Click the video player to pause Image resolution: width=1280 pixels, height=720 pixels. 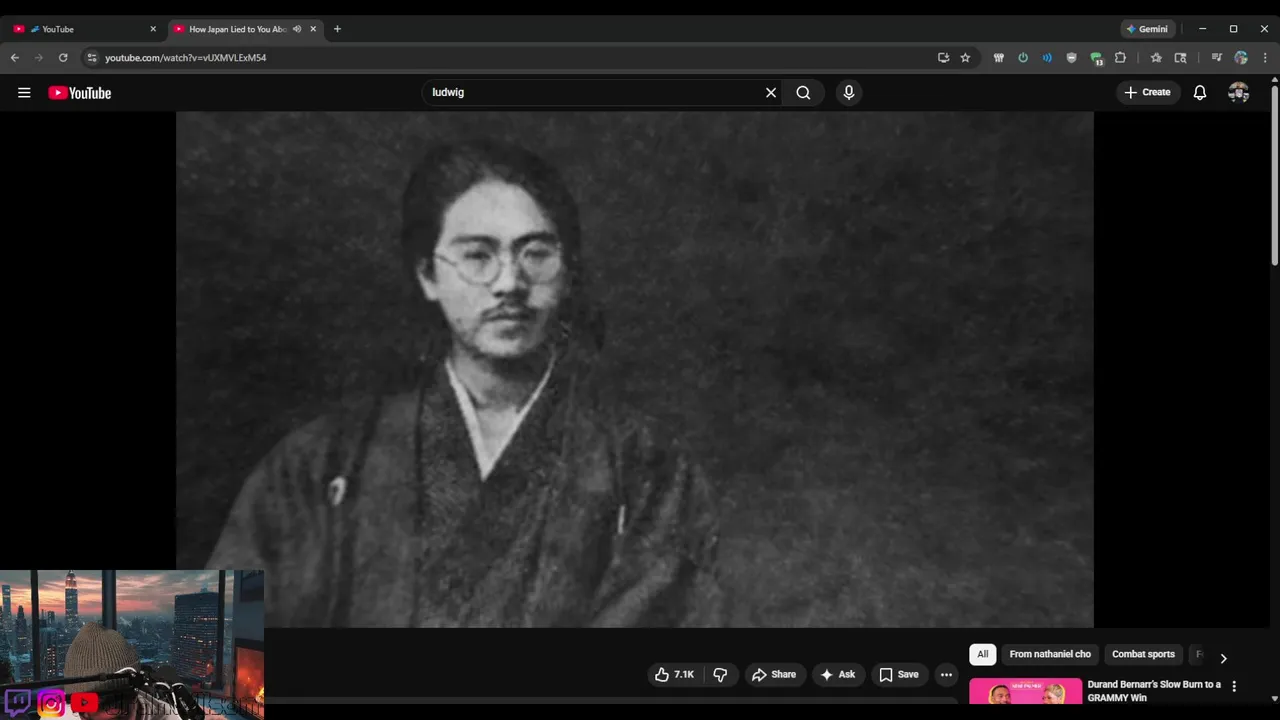coord(634,369)
